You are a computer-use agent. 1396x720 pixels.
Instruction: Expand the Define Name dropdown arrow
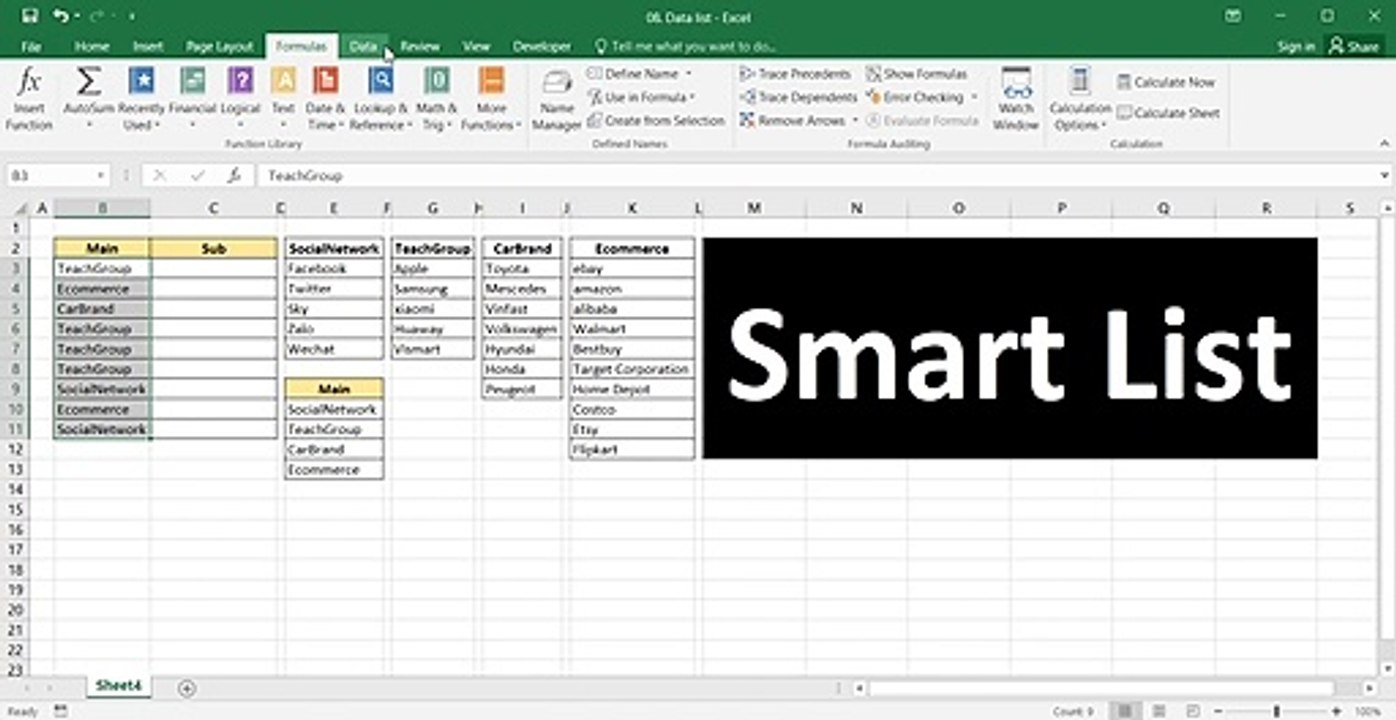coord(688,74)
